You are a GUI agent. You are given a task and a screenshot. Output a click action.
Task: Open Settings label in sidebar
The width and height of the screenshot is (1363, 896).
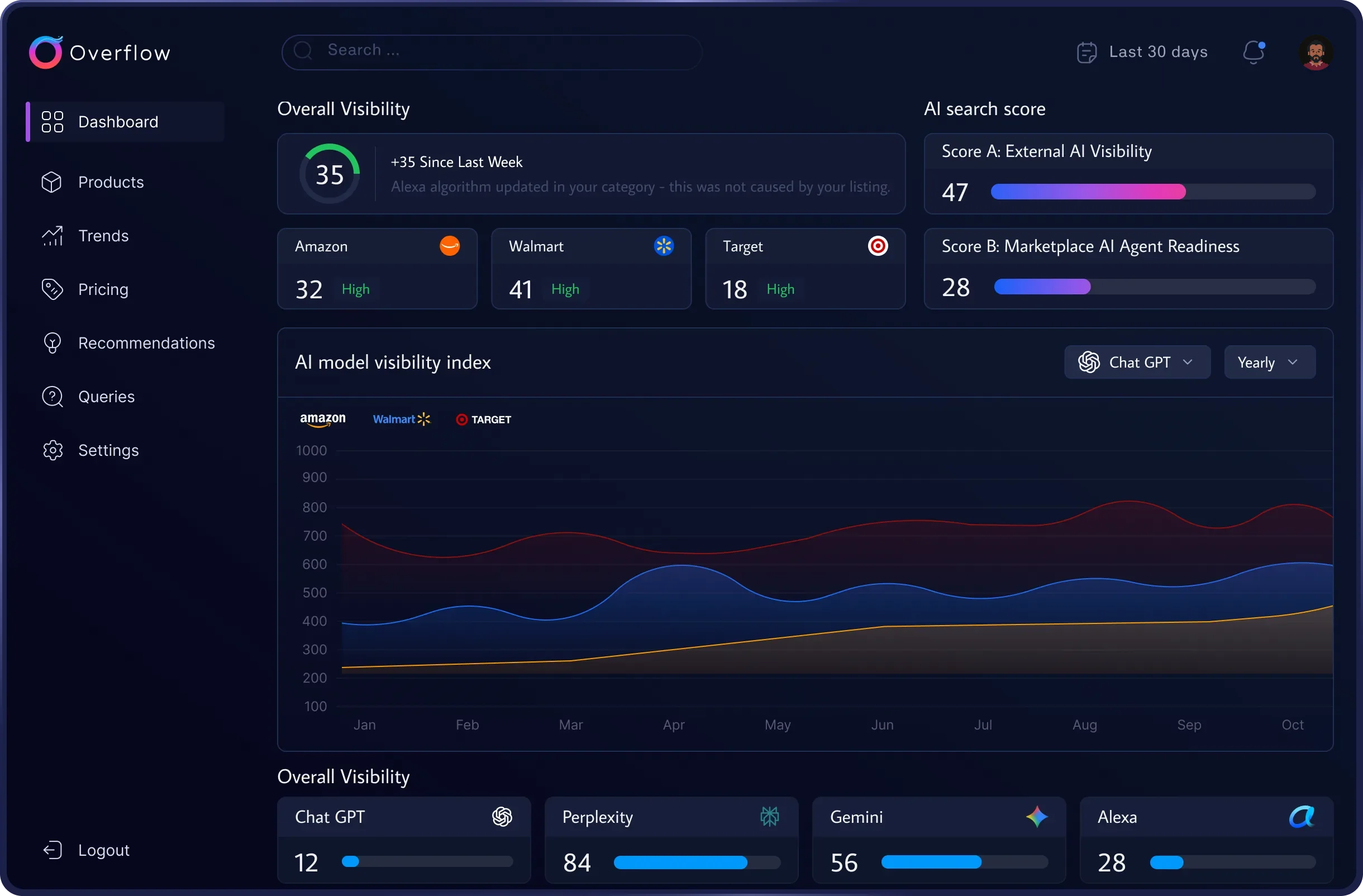(108, 450)
